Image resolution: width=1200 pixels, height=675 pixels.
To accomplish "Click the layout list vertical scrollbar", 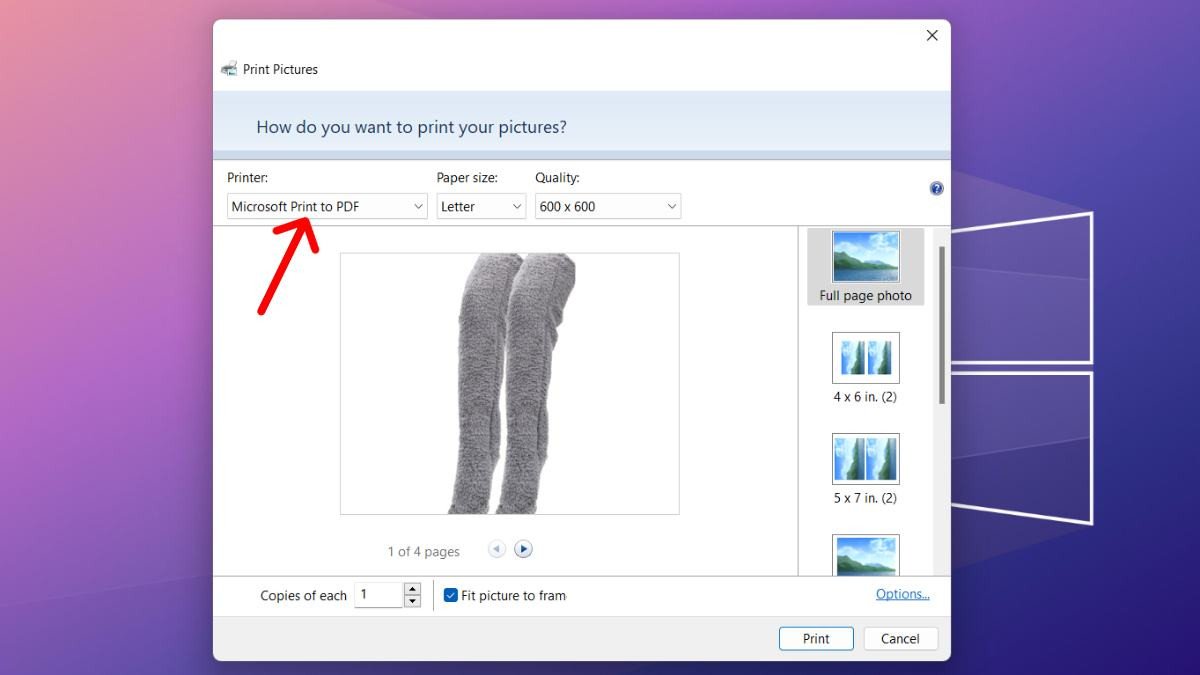I will click(941, 325).
